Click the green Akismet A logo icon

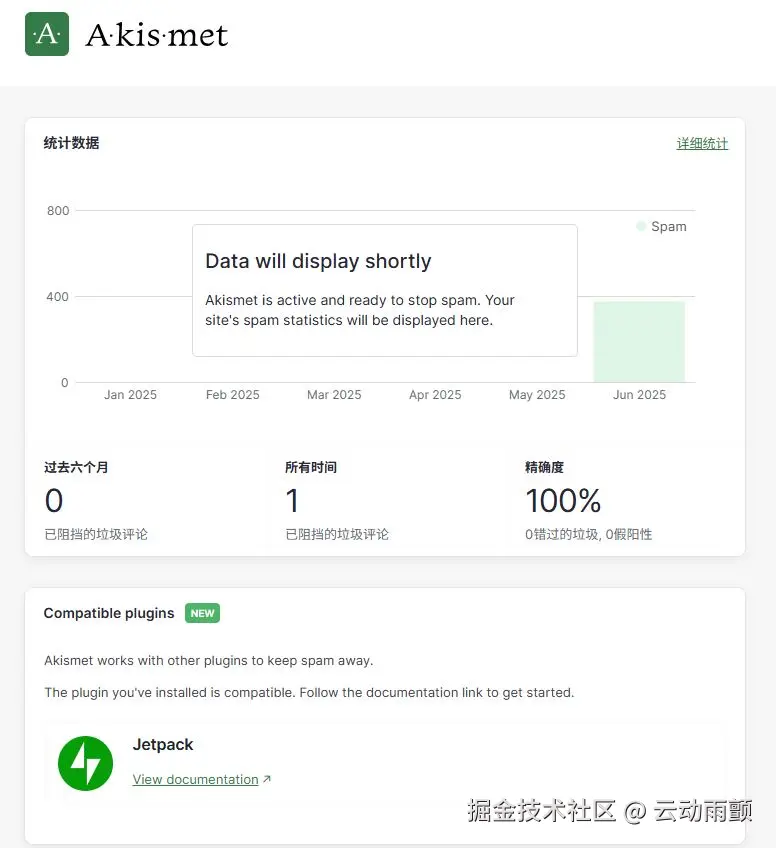tap(47, 34)
